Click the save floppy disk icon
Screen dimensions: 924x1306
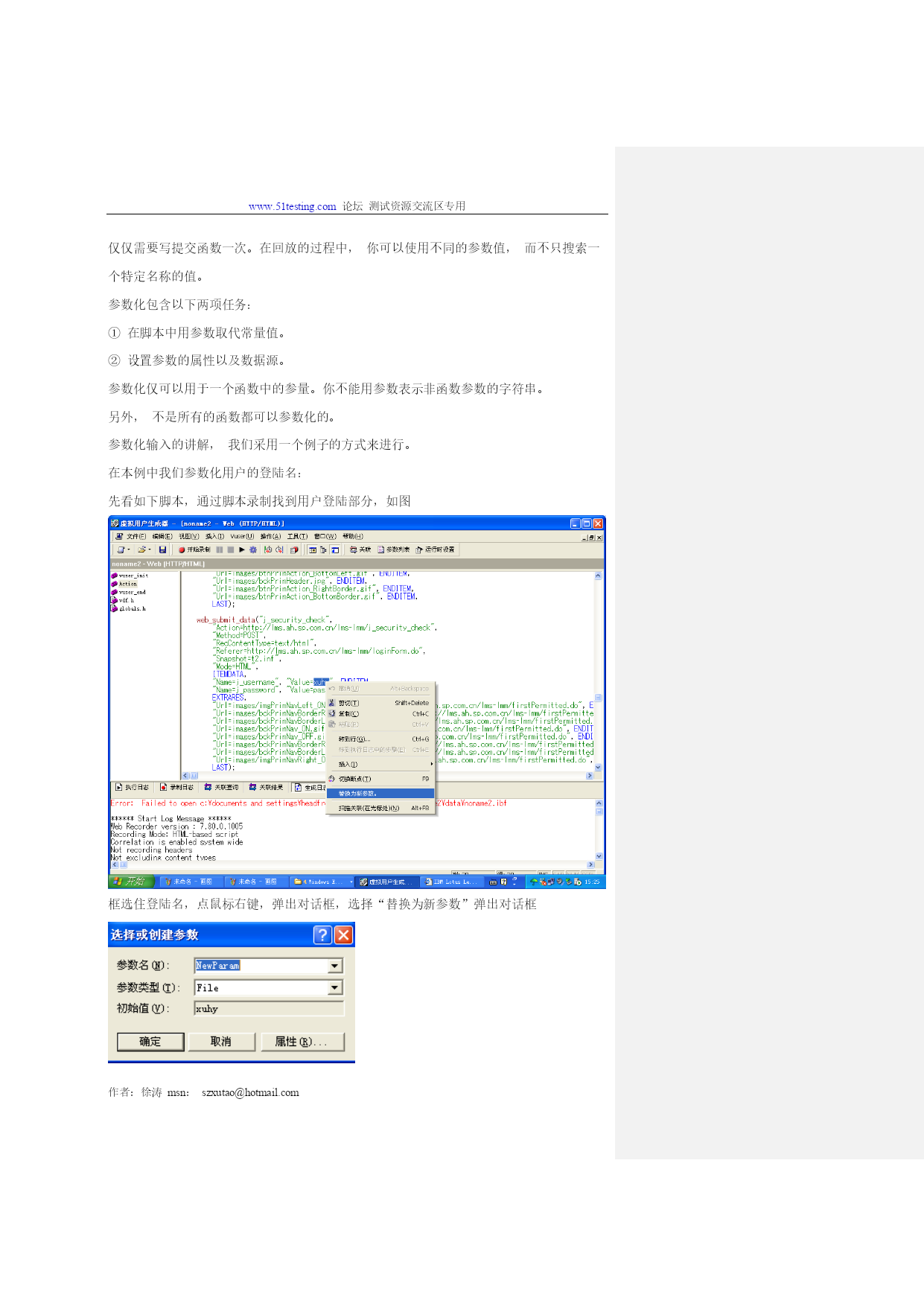click(162, 550)
